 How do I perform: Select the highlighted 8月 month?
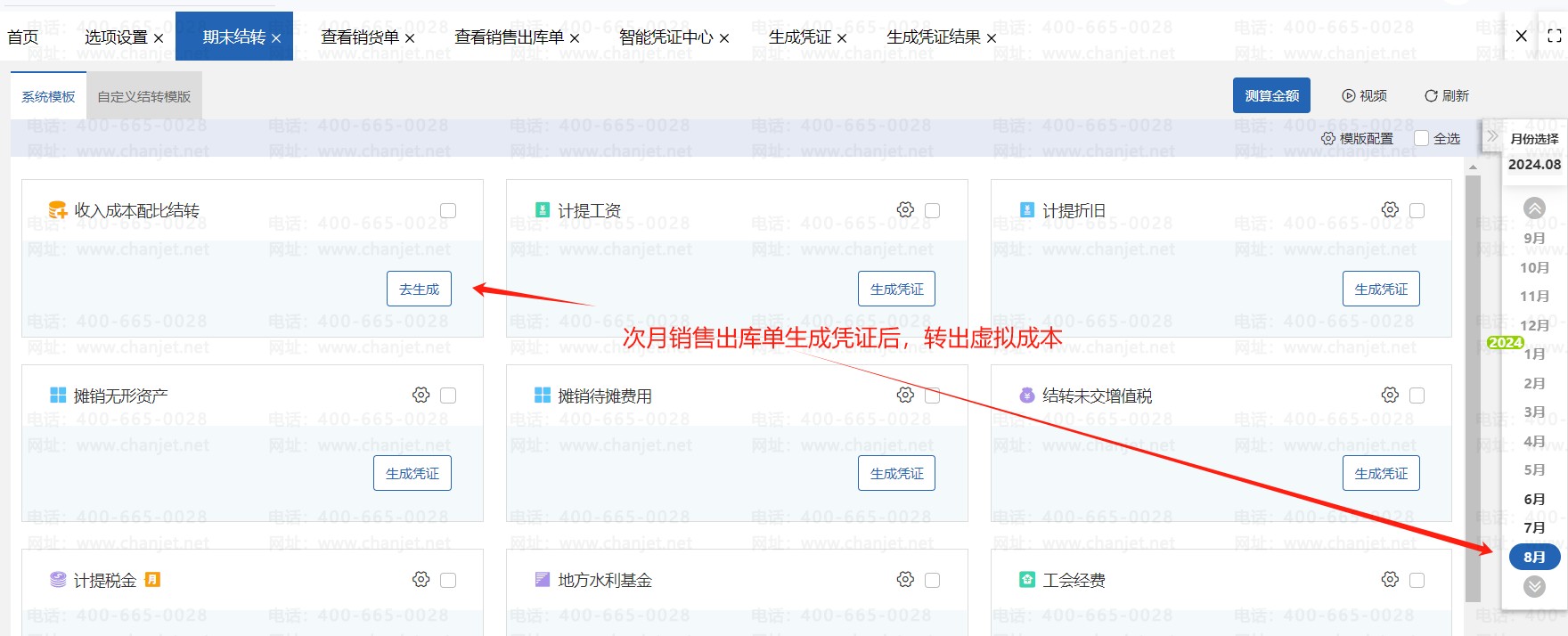pyautogui.click(x=1534, y=557)
